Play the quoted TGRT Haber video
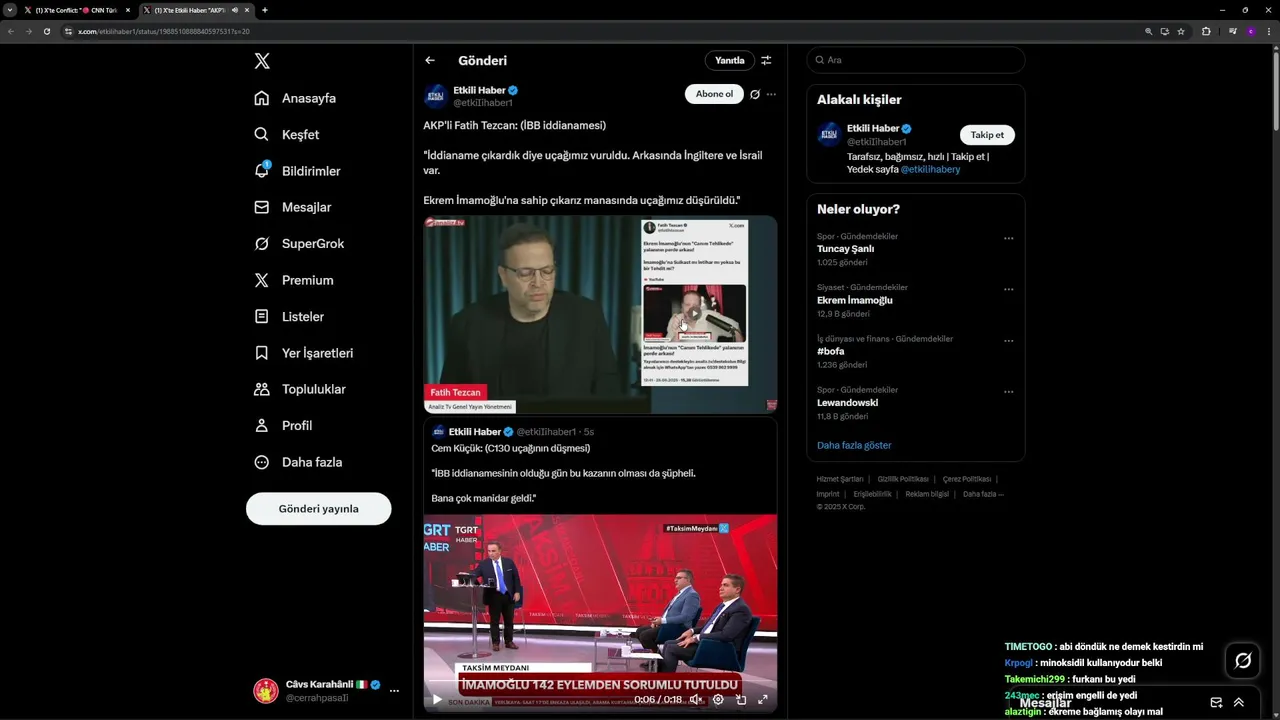 436,700
